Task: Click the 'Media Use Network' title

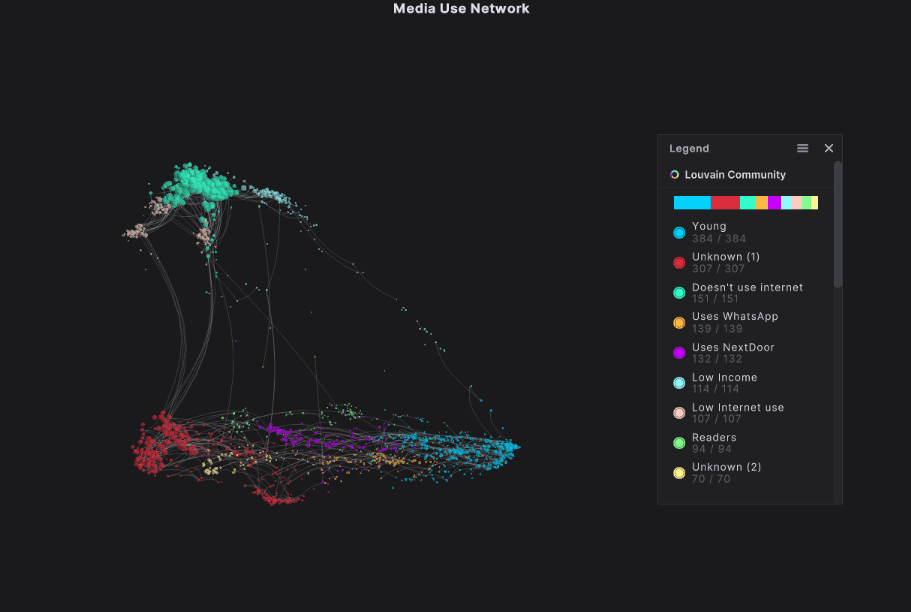Action: tap(461, 9)
